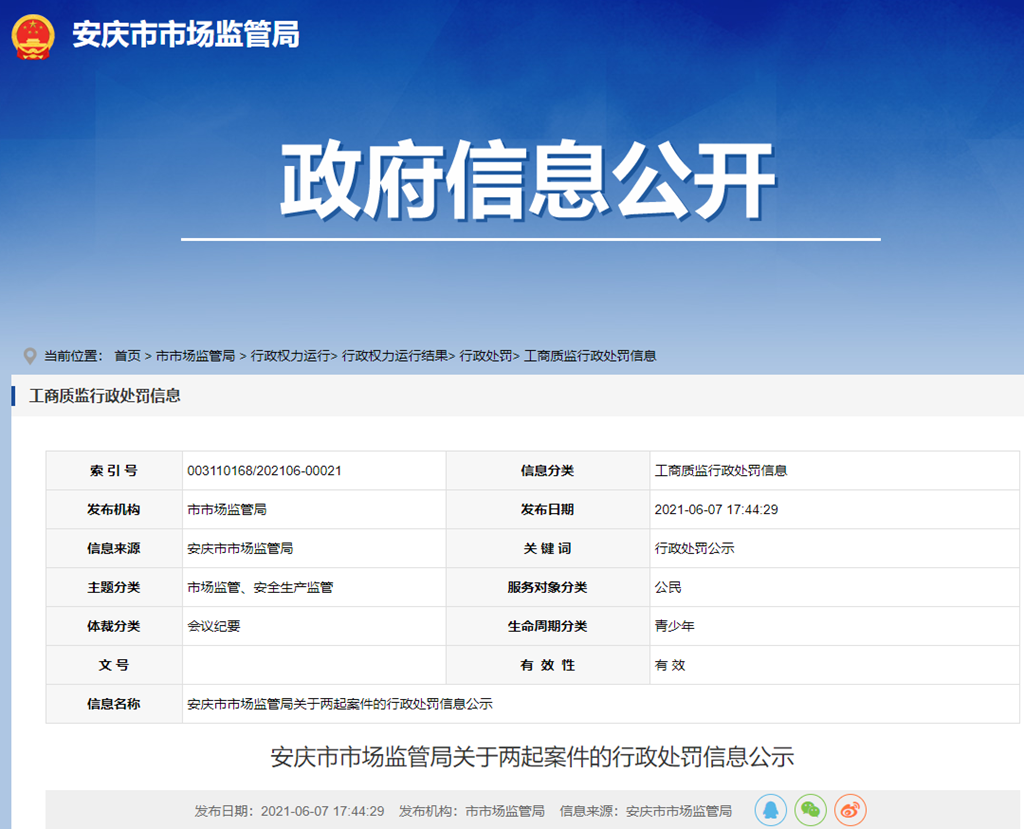Click 服务对象分类 value 公民
The width and height of the screenshot is (1024, 829).
[667, 587]
